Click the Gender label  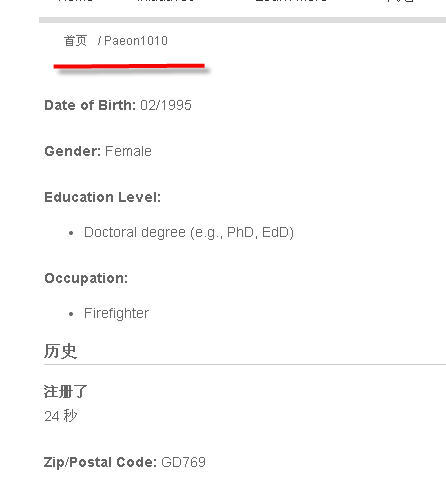click(73, 151)
